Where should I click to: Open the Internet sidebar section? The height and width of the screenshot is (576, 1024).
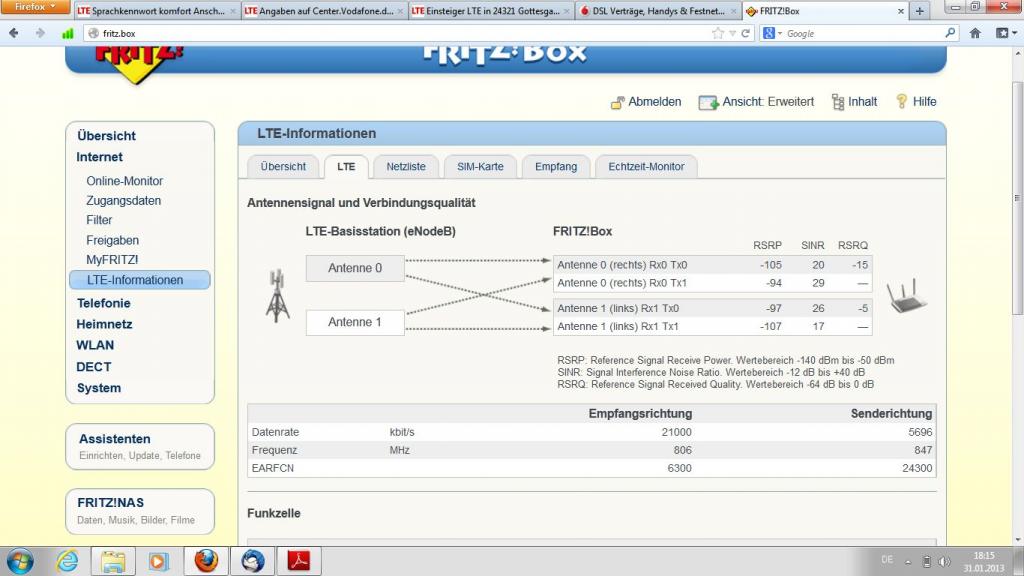(99, 157)
